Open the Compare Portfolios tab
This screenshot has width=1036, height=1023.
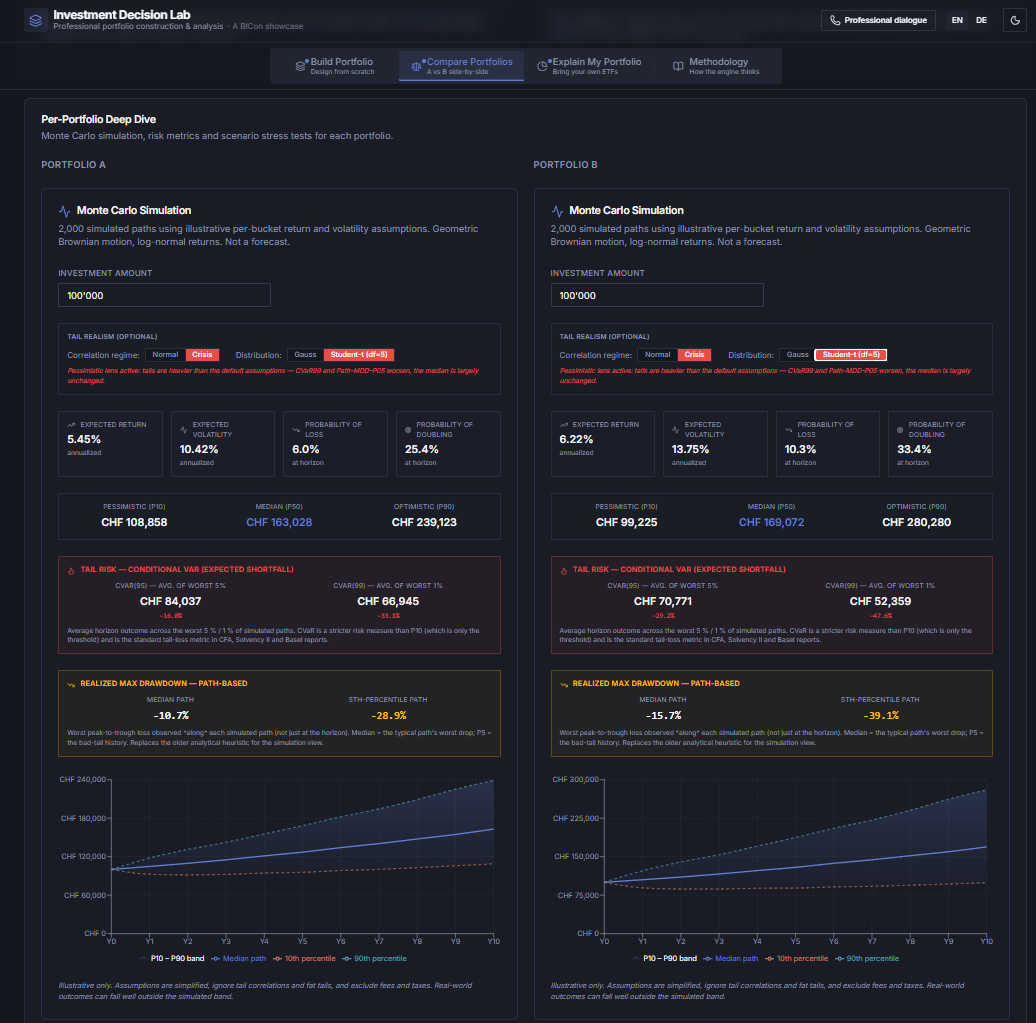(461, 66)
